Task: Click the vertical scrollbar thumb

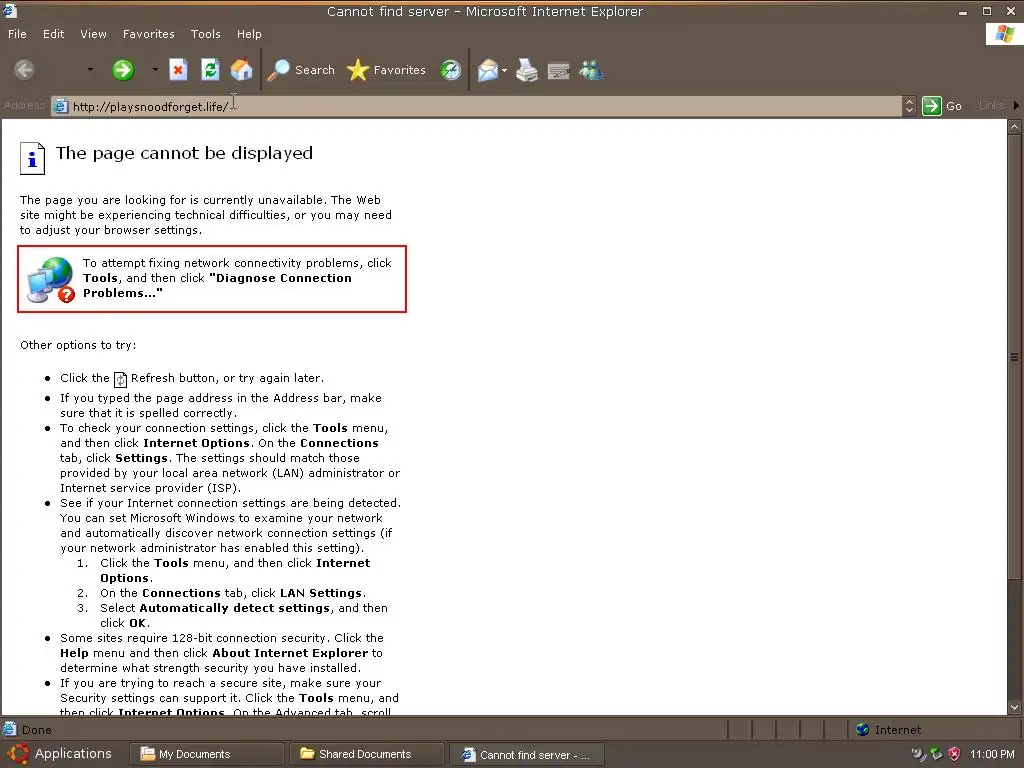Action: click(1014, 357)
